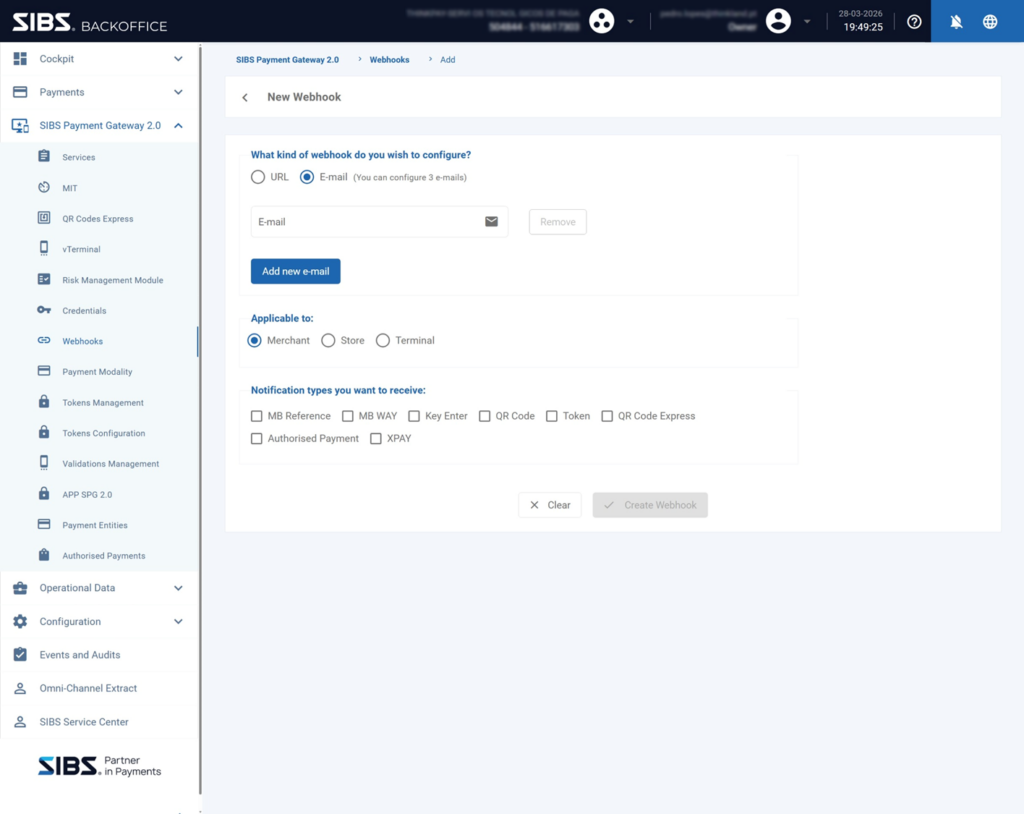The image size is (1024, 814).
Task: Click the Webhooks breadcrumb link
Action: (x=389, y=60)
